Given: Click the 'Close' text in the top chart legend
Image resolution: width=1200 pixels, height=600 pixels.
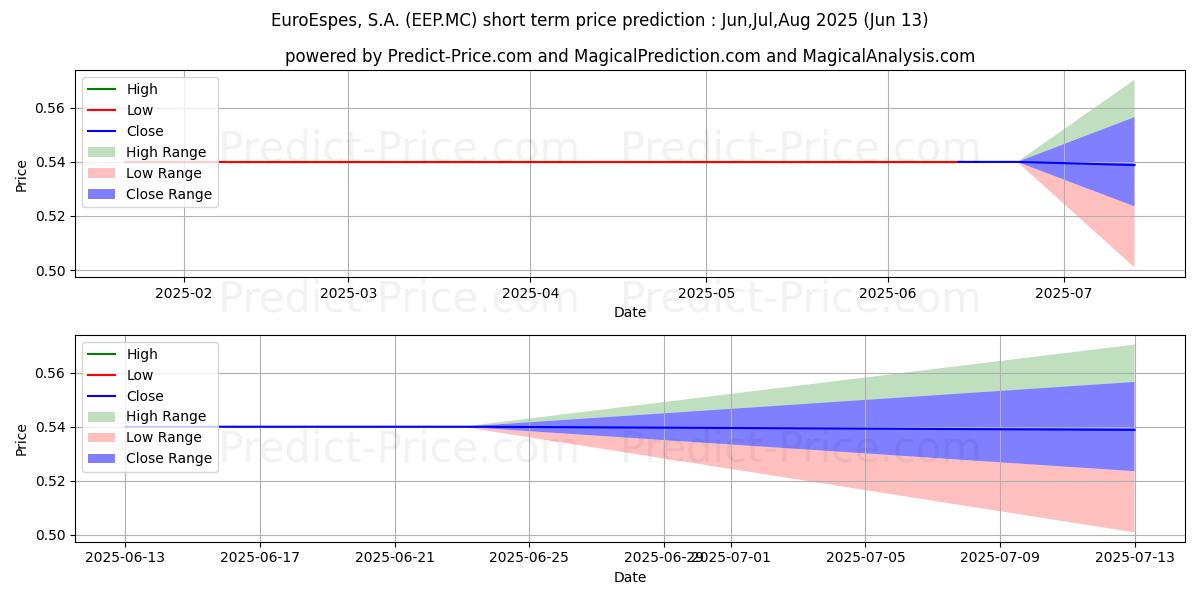Looking at the screenshot, I should point(145,131).
